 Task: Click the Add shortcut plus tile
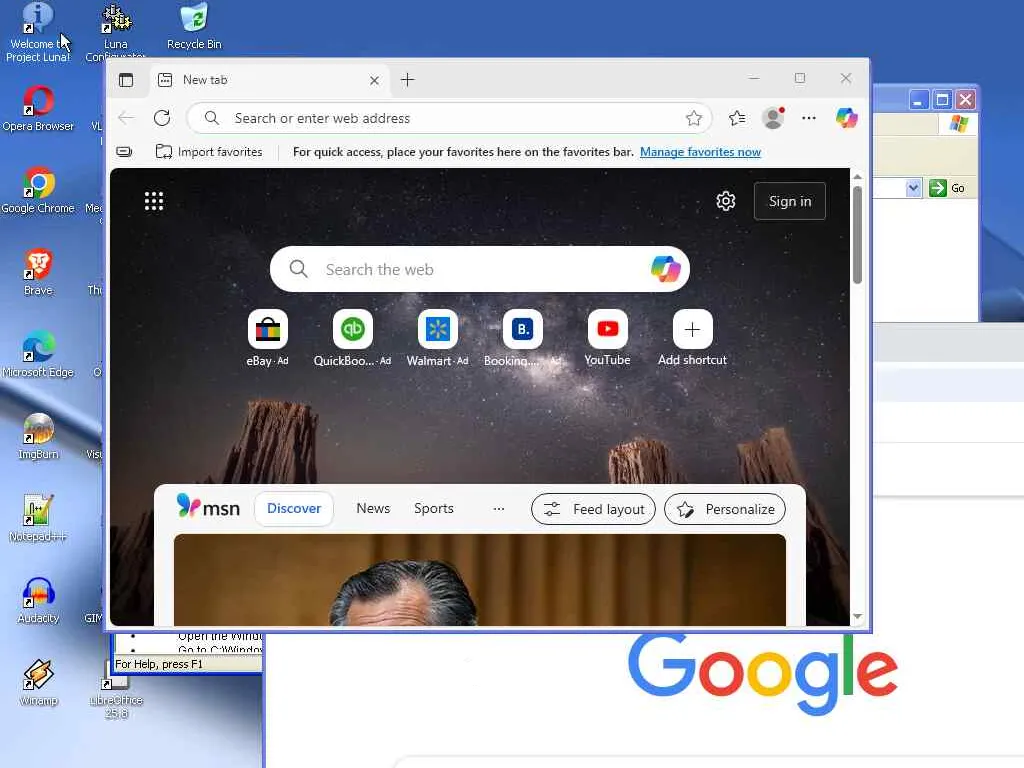coord(692,329)
